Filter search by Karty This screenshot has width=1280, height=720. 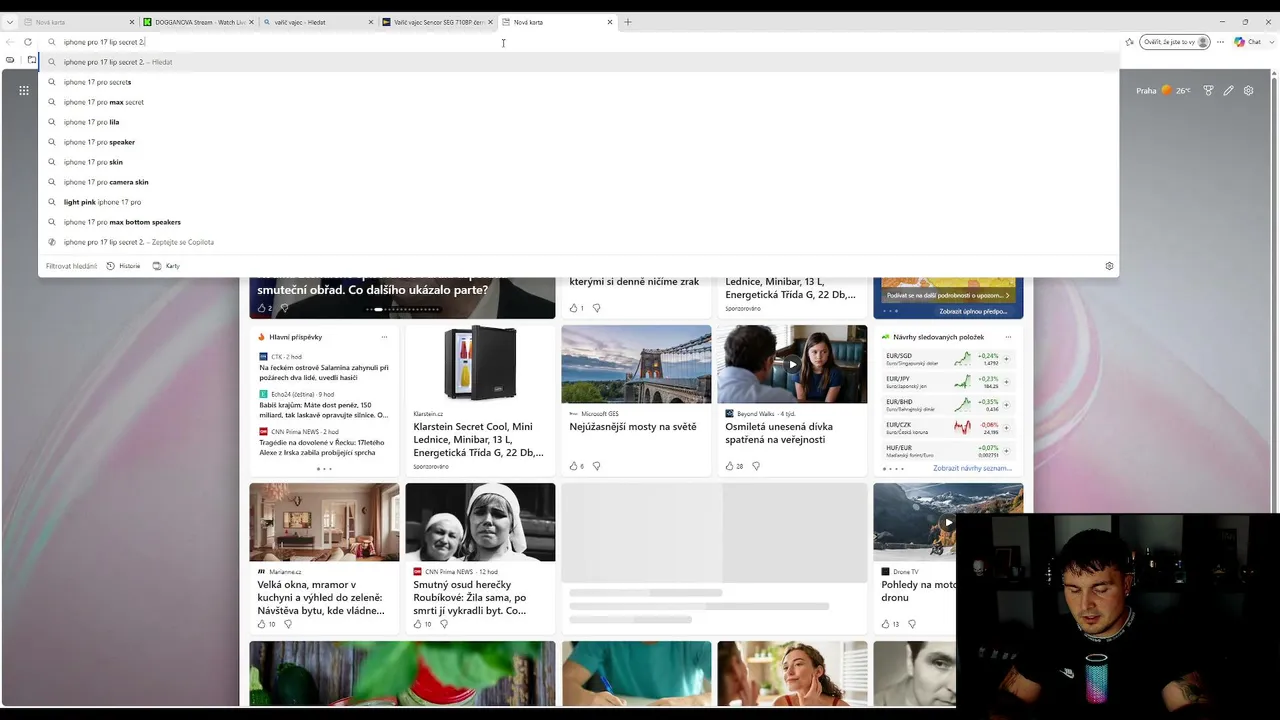[166, 266]
